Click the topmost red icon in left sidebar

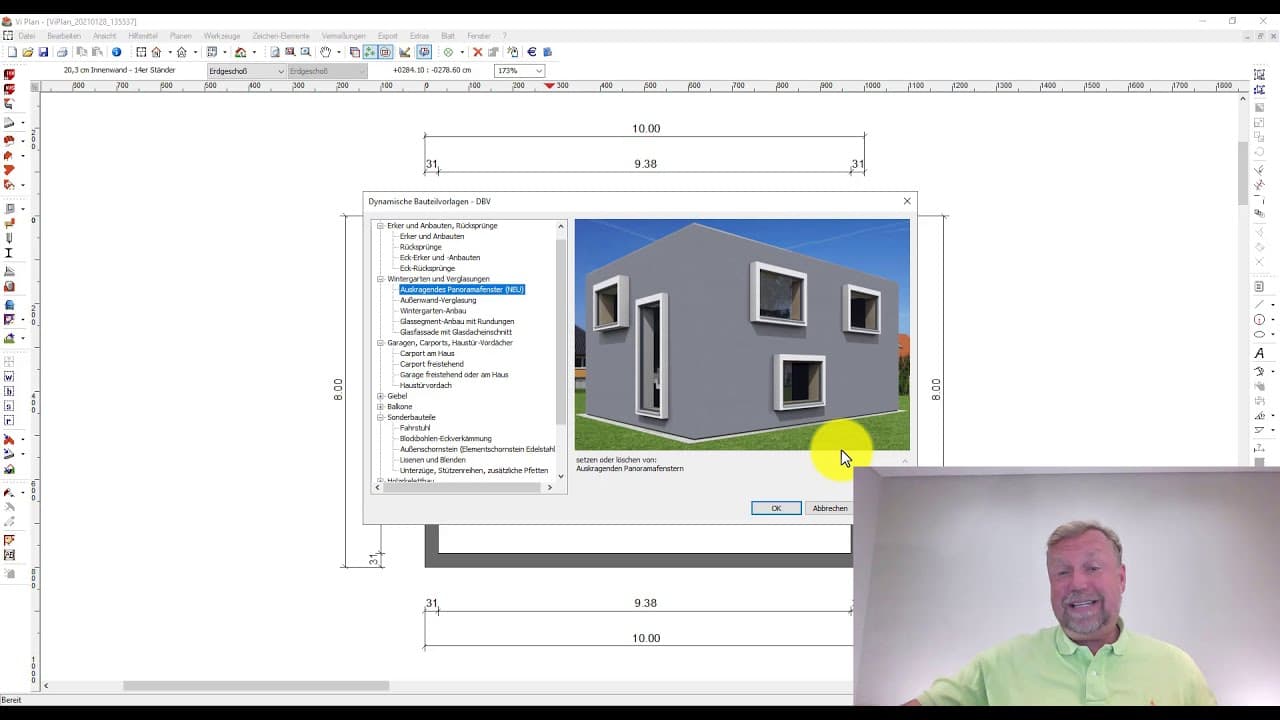click(9, 75)
